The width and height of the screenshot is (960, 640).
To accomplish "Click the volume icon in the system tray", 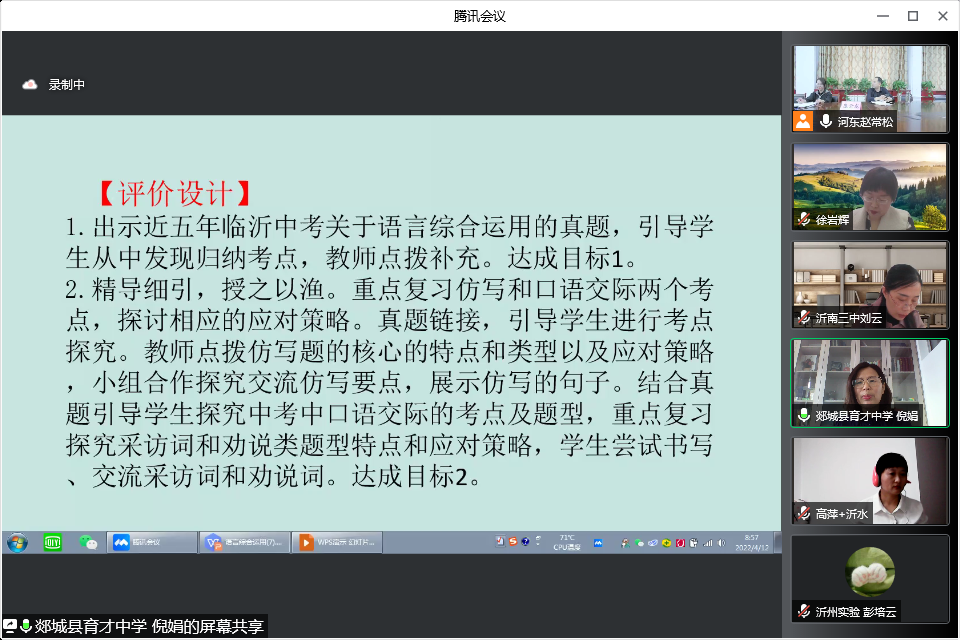I will [x=720, y=543].
